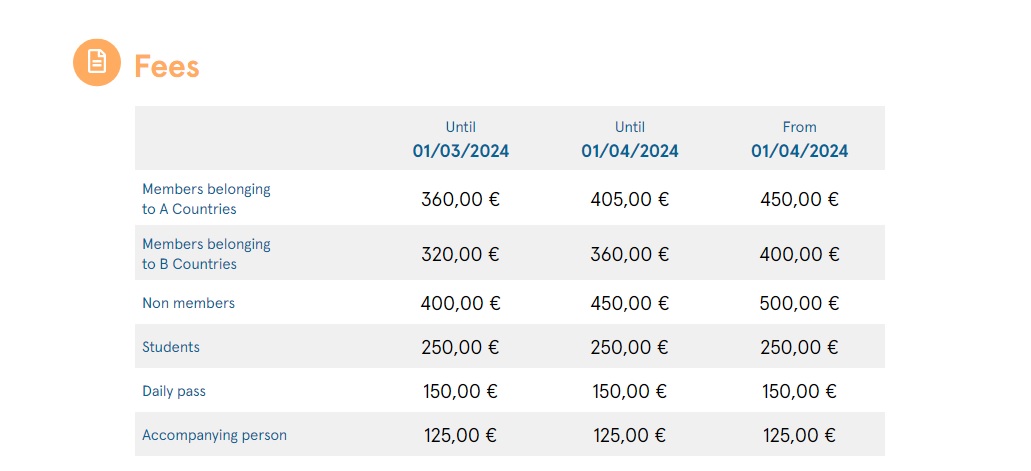Click Non members fee until 01/03/2024
Screen dimensions: 1031x471
(461, 303)
